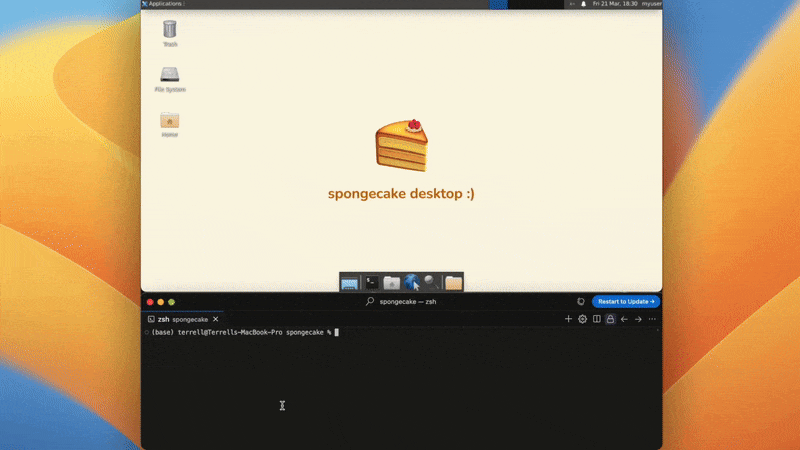Click the blue workspace switcher cell
Image resolution: width=800 pixels, height=450 pixels.
click(x=498, y=4)
